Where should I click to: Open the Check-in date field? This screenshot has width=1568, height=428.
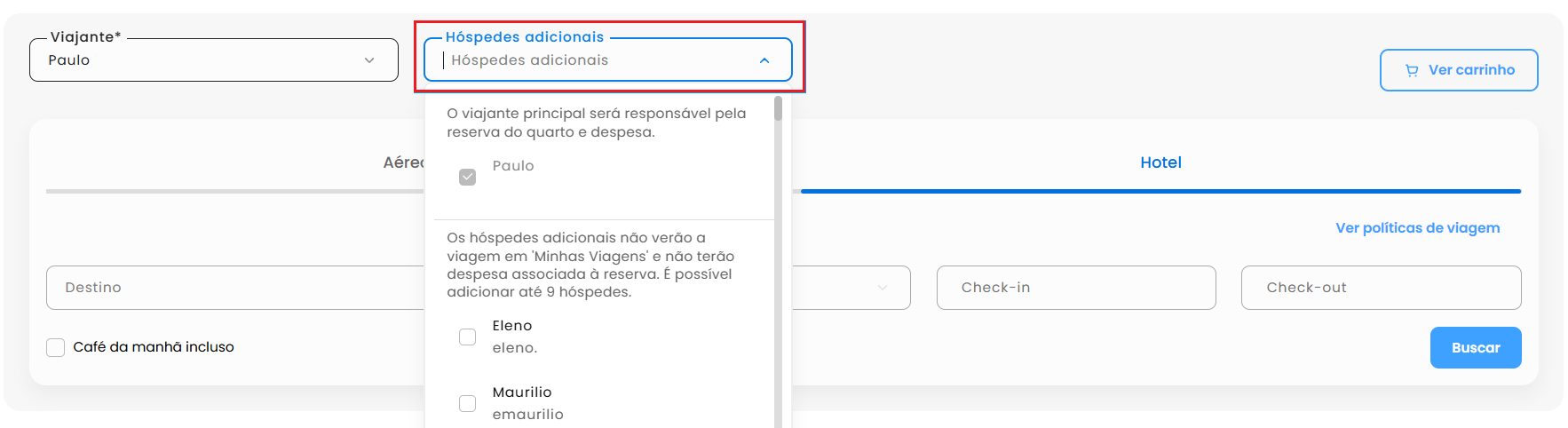click(1075, 288)
